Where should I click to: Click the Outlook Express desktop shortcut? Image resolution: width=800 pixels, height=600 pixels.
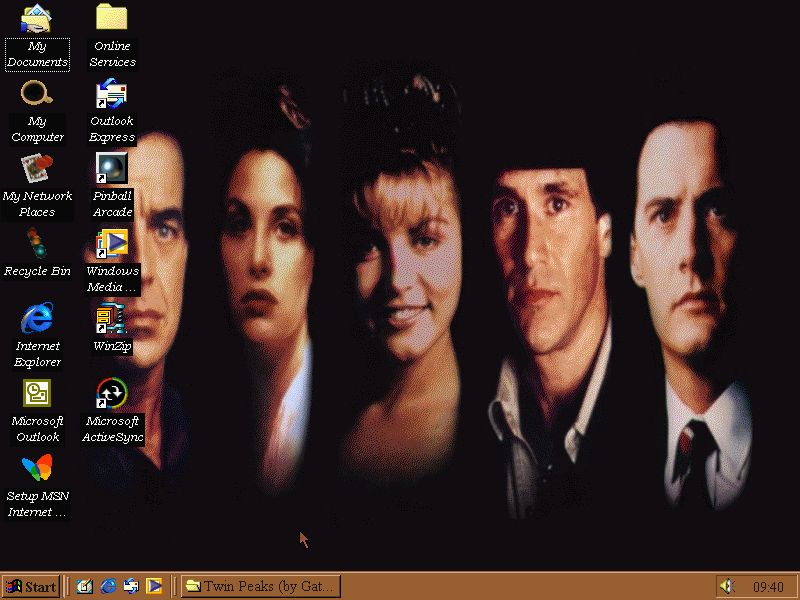coord(112,94)
